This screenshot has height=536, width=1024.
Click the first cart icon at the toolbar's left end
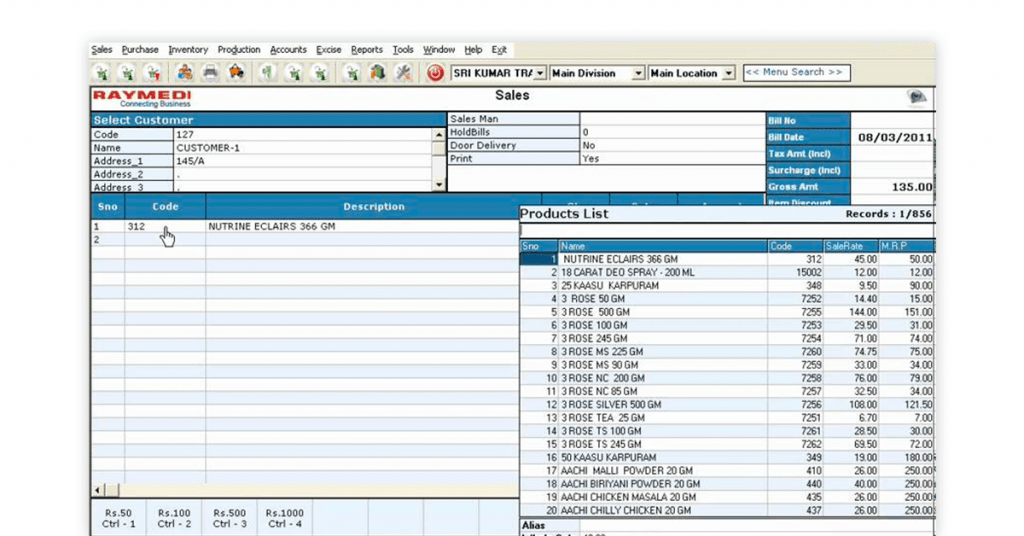point(101,72)
